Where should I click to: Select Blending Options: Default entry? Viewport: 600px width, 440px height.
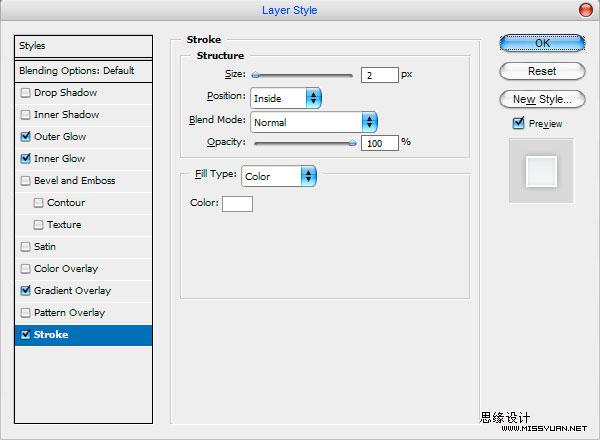83,71
